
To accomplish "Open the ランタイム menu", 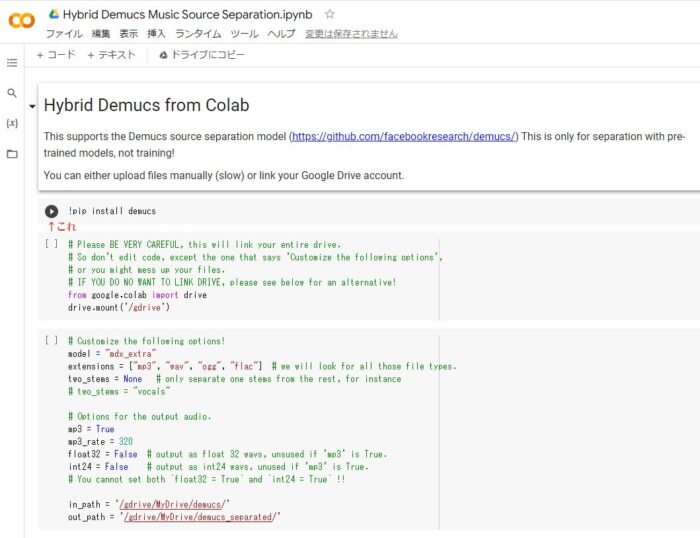I will [198, 34].
